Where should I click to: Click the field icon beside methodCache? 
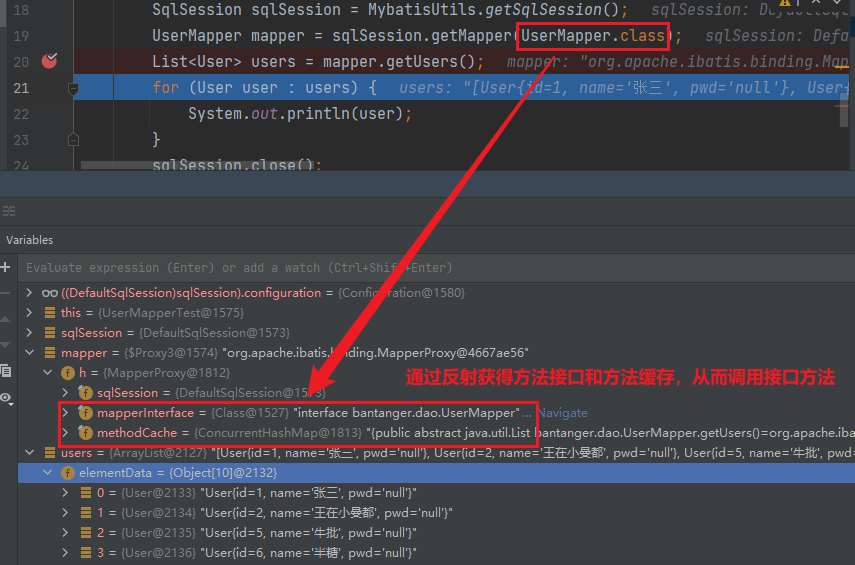pyautogui.click(x=85, y=433)
